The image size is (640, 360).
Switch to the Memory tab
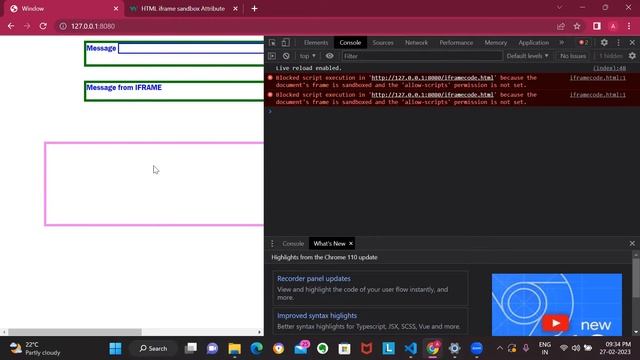pyautogui.click(x=496, y=42)
